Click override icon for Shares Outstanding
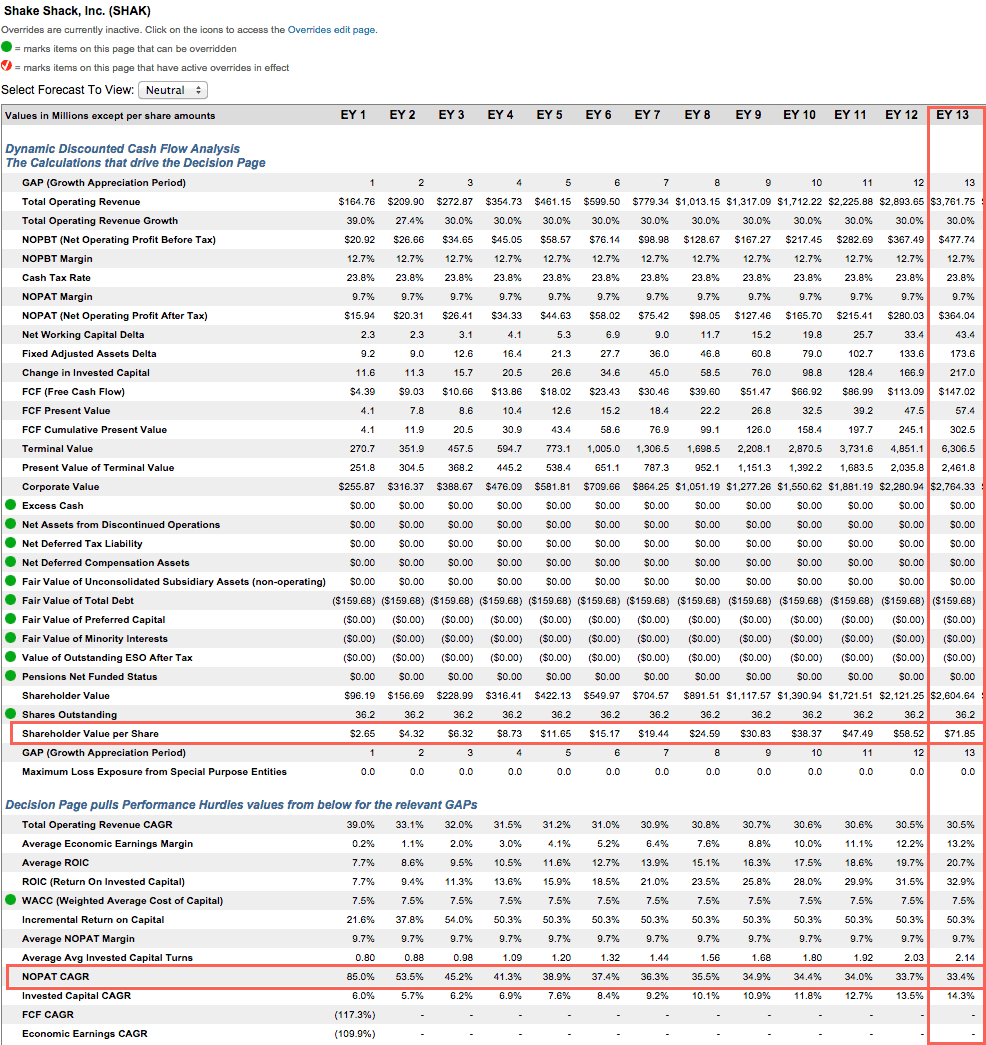This screenshot has width=986, height=1045. click(x=11, y=714)
